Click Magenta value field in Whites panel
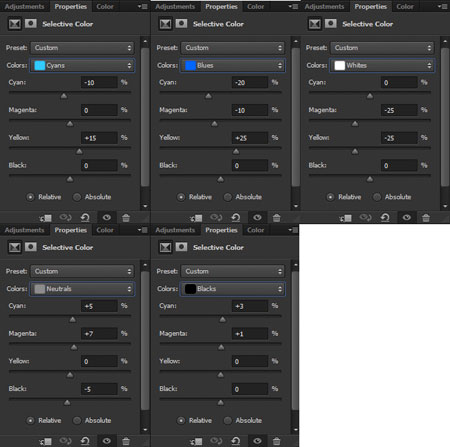The height and width of the screenshot is (447, 450). (399, 110)
